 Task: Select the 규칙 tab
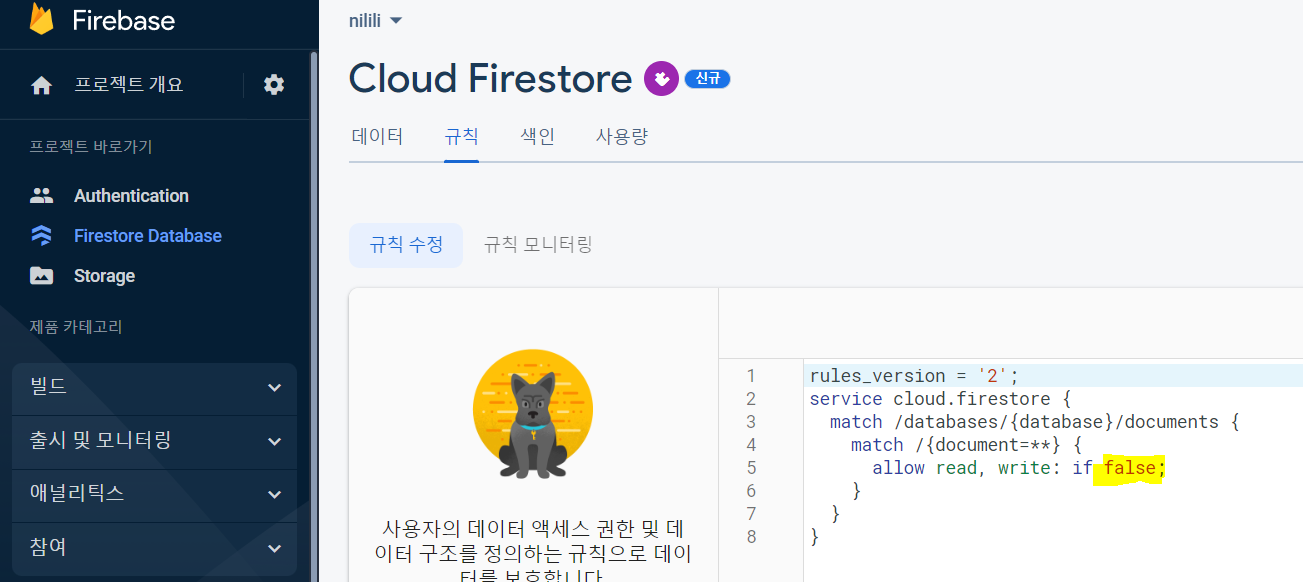(x=461, y=137)
